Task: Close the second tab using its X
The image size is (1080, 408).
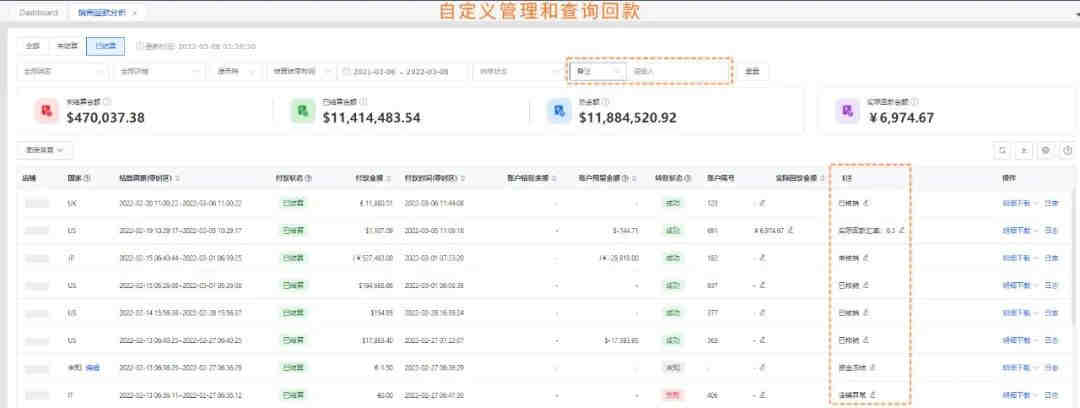Action: point(134,13)
